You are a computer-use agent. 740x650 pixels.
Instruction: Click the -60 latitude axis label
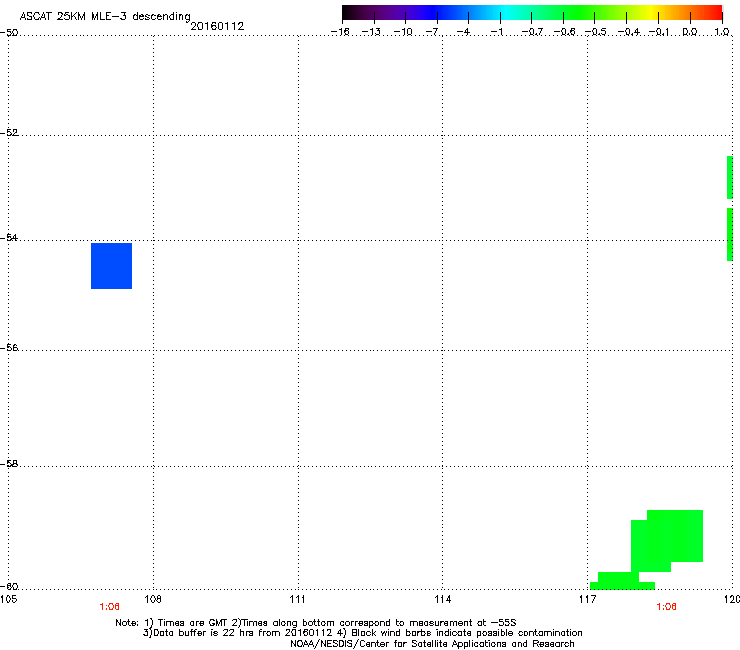(x=9, y=586)
